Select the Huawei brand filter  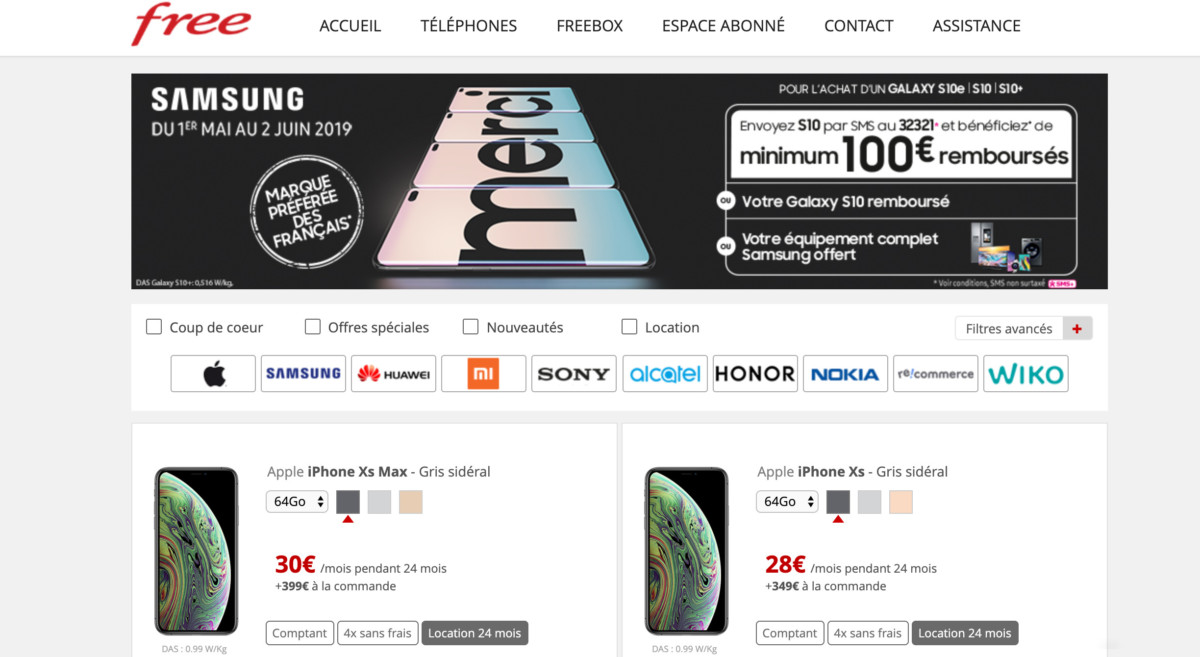[394, 374]
